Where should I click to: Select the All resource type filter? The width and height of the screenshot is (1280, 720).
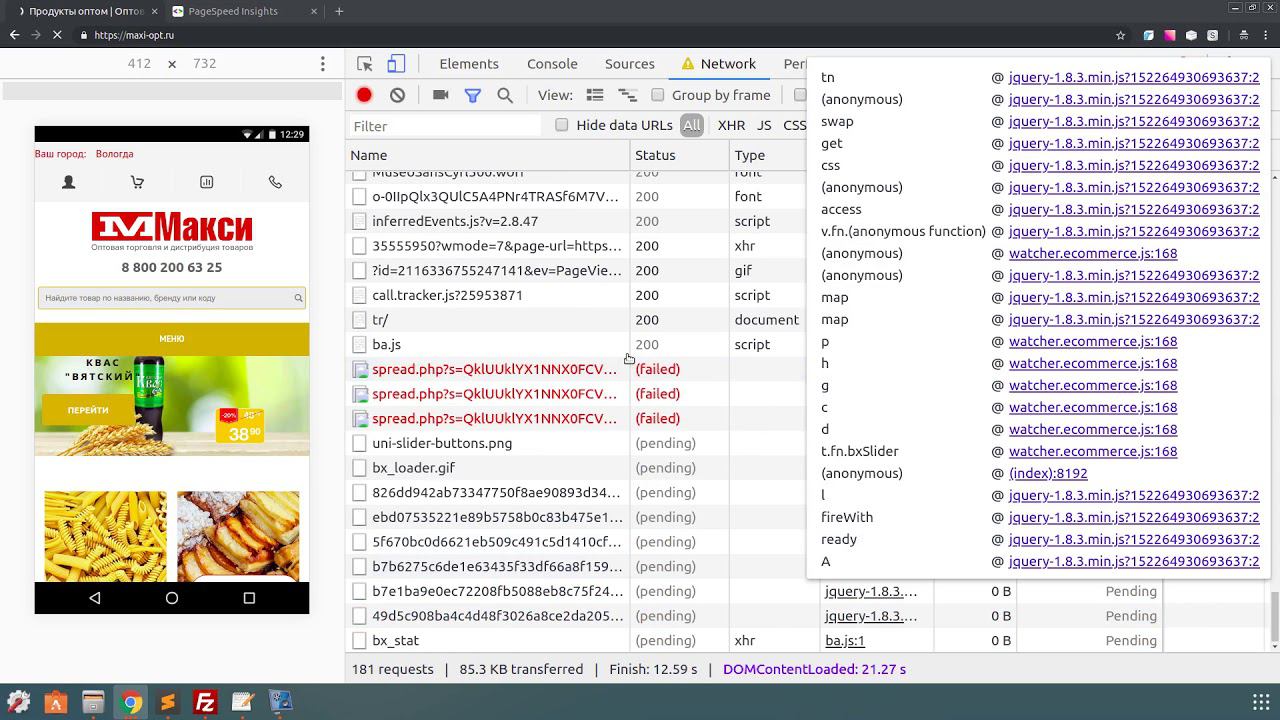click(x=692, y=125)
